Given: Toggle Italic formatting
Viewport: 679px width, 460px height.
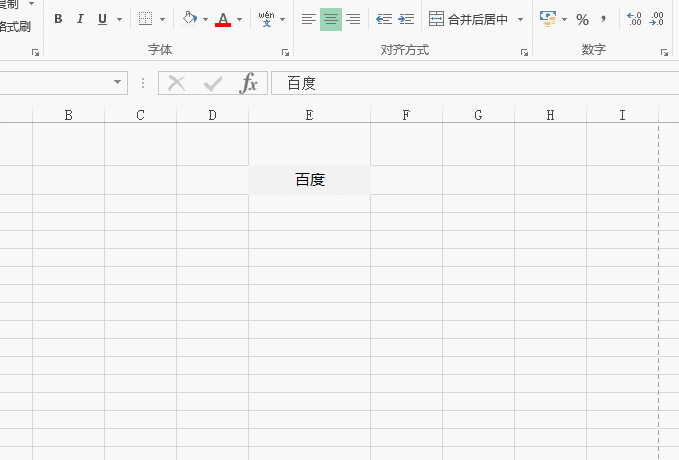Looking at the screenshot, I should [80, 19].
